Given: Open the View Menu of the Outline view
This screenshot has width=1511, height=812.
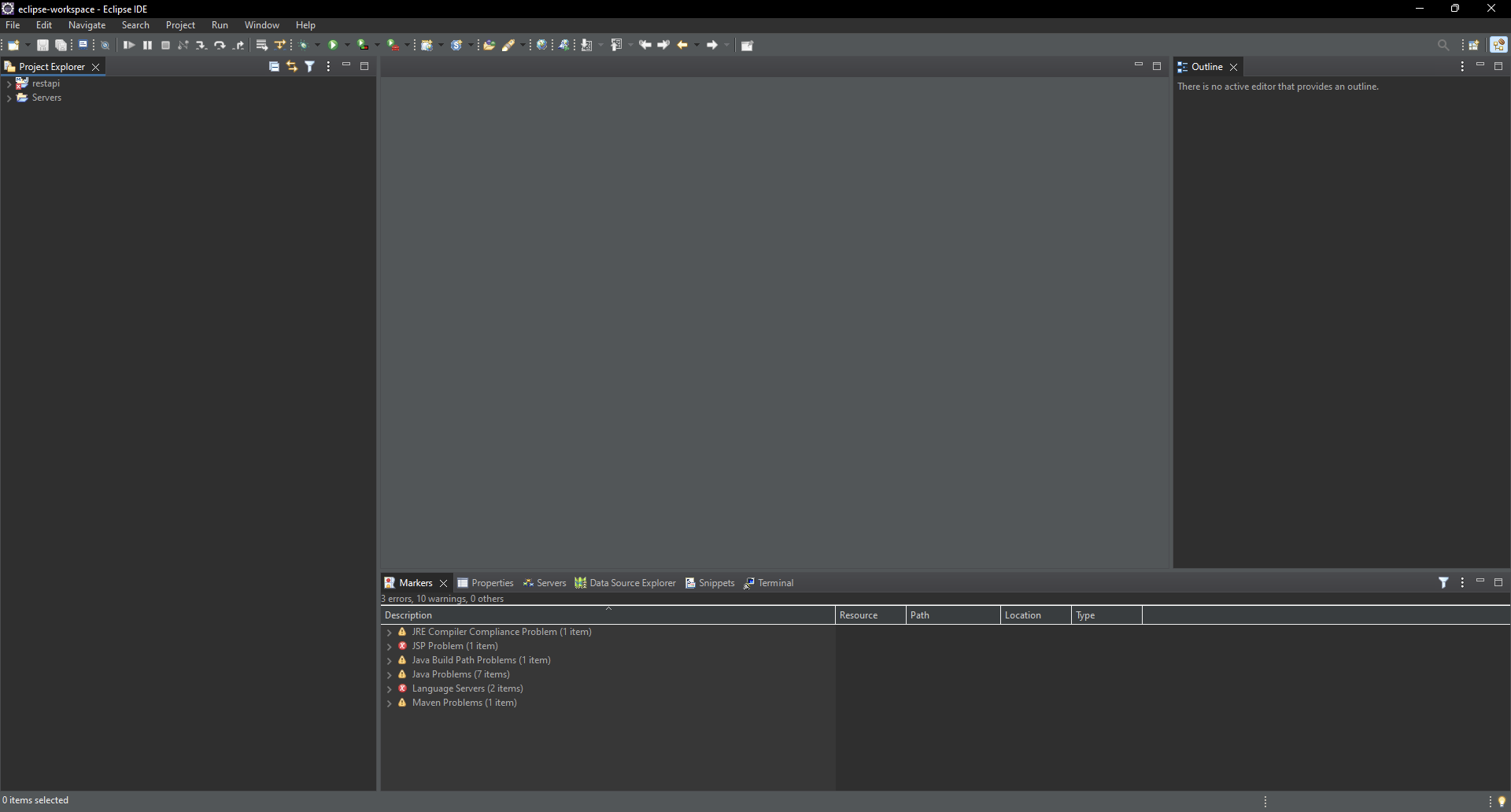Looking at the screenshot, I should tap(1461, 67).
